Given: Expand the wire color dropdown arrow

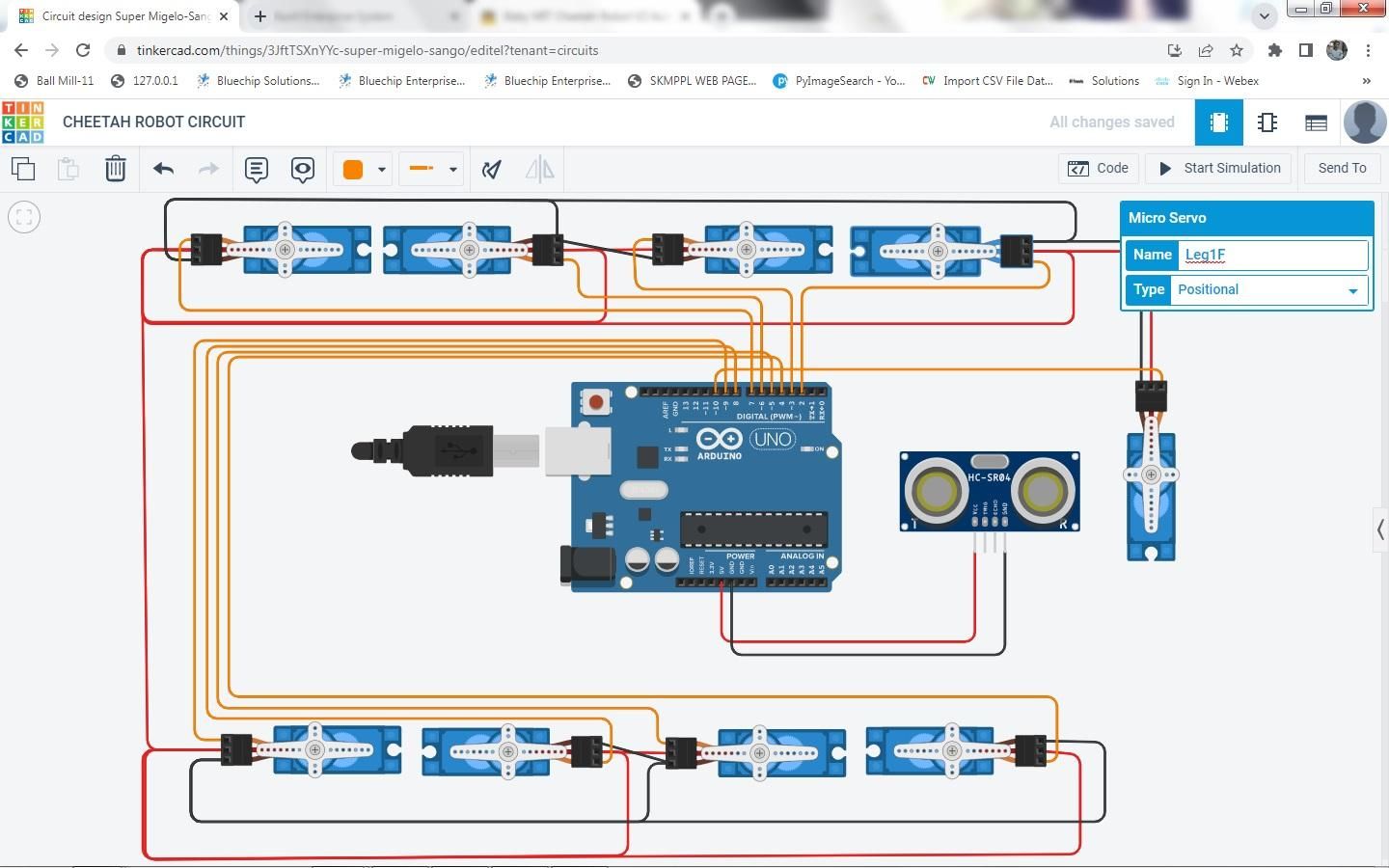Looking at the screenshot, I should click(x=382, y=170).
